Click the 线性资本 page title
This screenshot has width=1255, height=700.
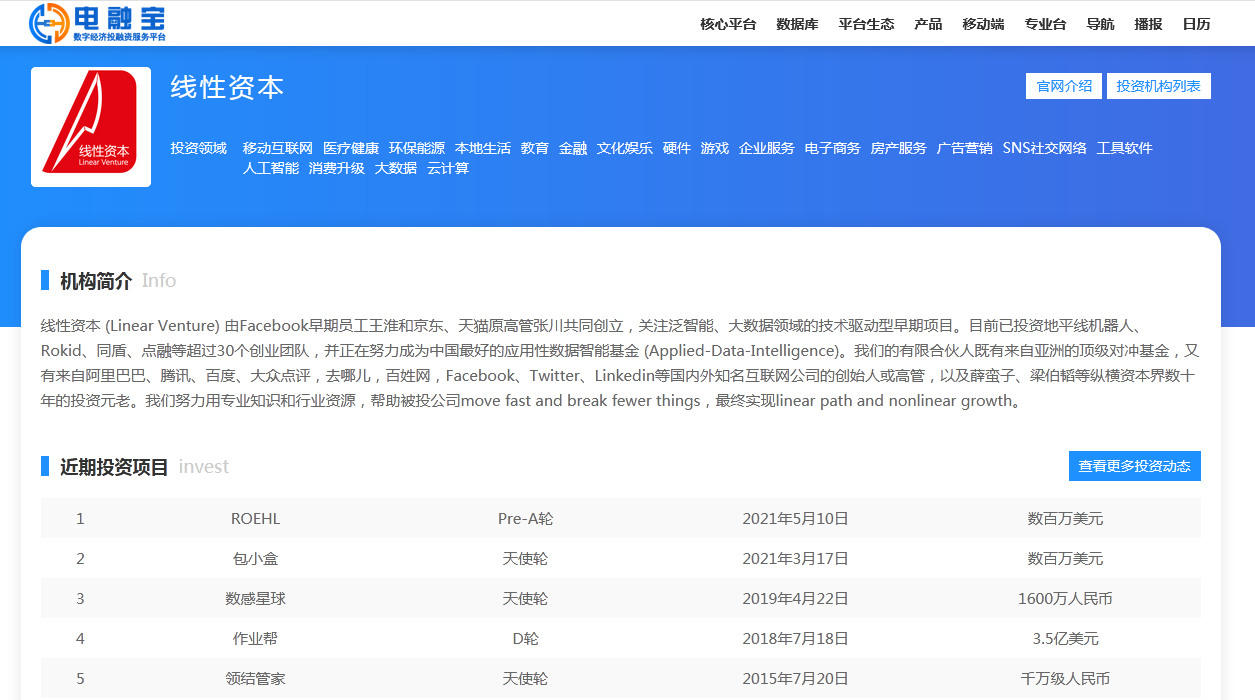(228, 87)
